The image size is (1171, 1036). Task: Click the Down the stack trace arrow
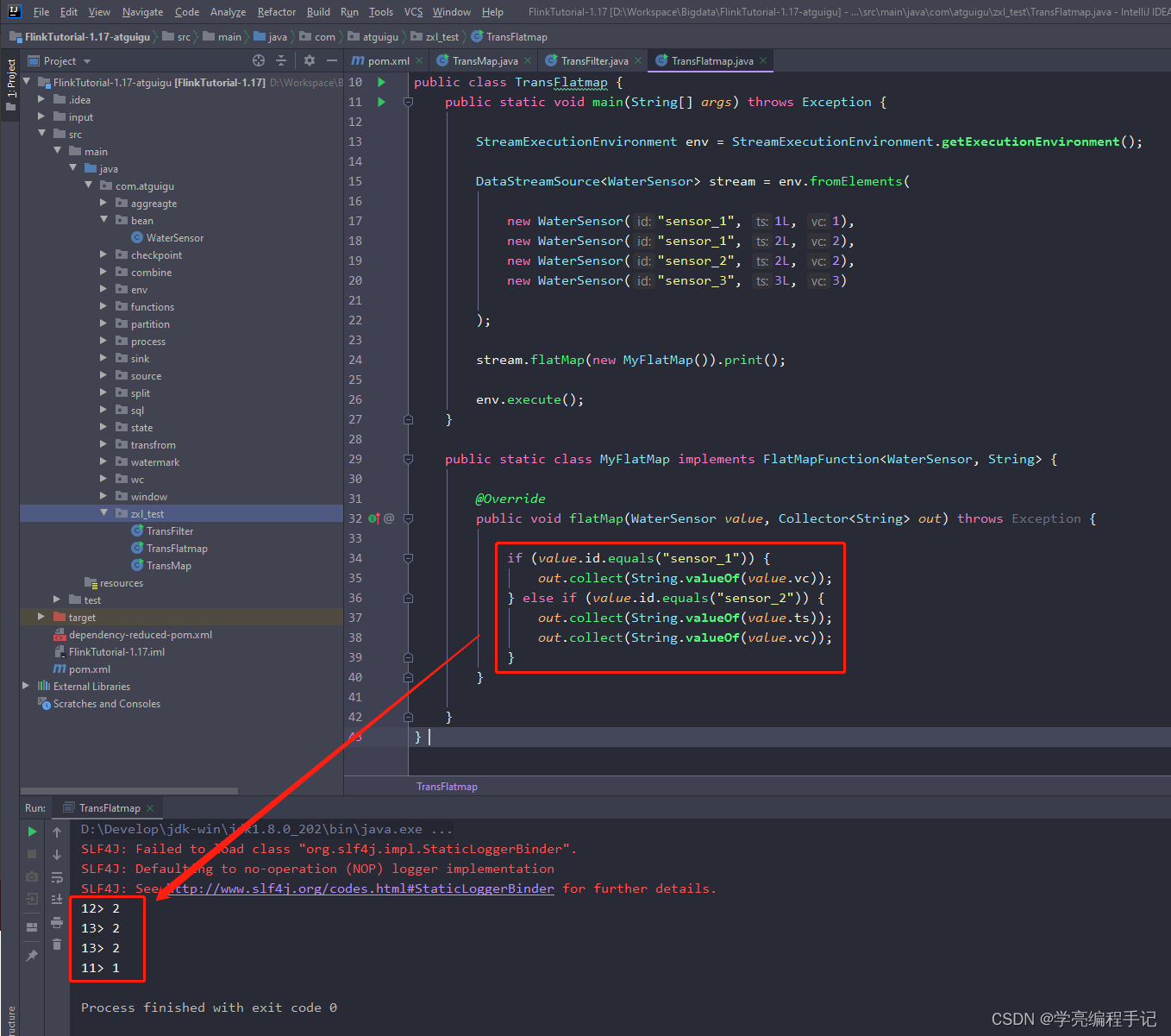pos(57,854)
